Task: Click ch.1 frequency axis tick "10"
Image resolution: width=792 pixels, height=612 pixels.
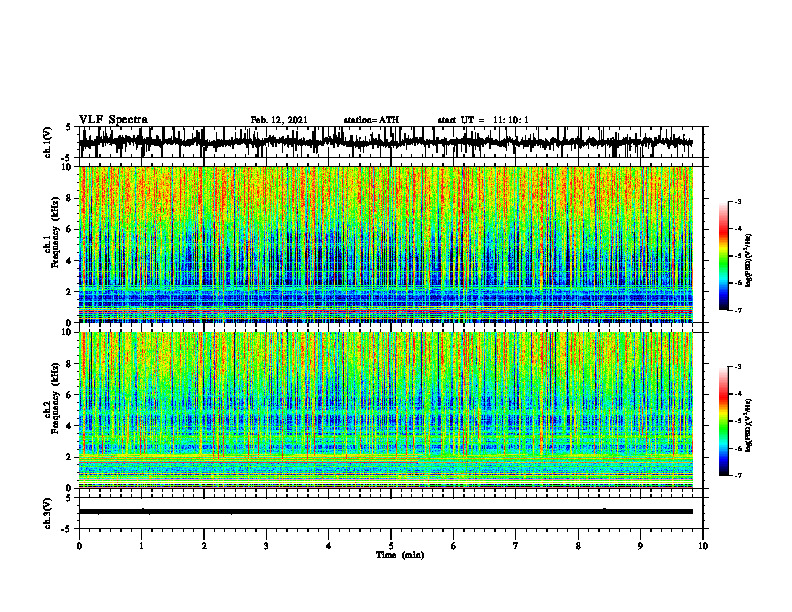Action: click(67, 167)
